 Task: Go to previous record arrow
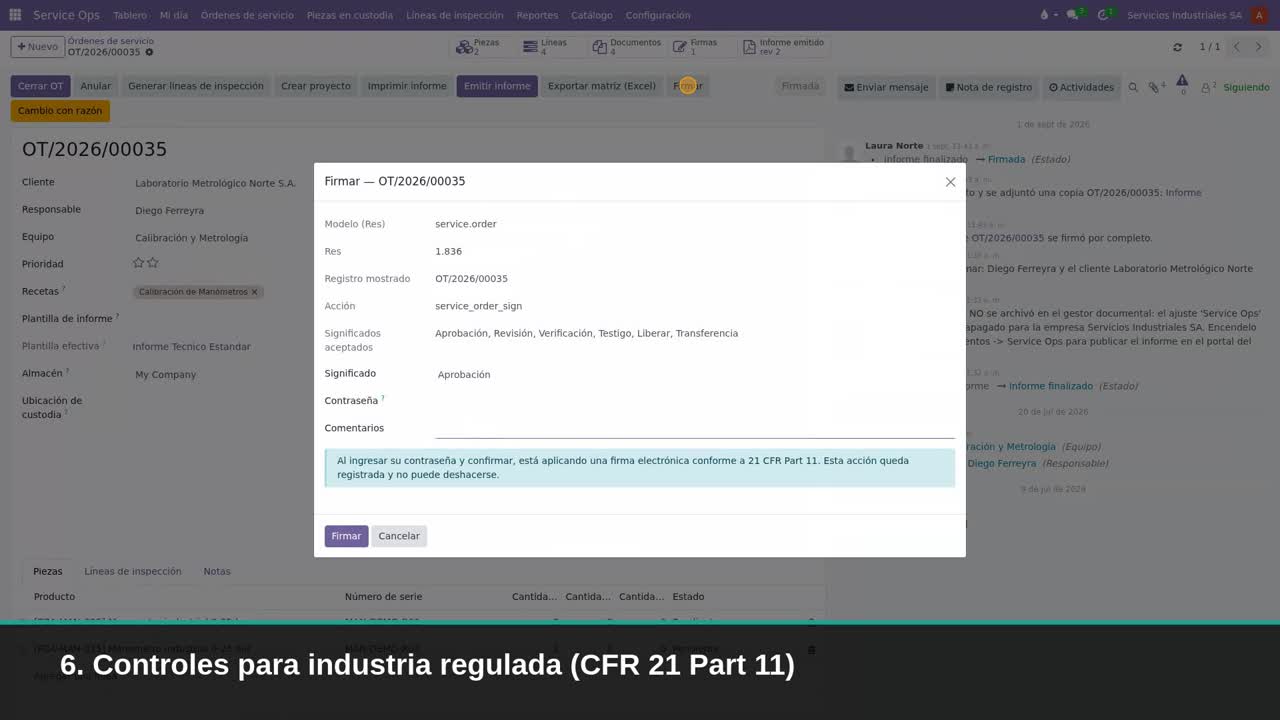point(1236,47)
